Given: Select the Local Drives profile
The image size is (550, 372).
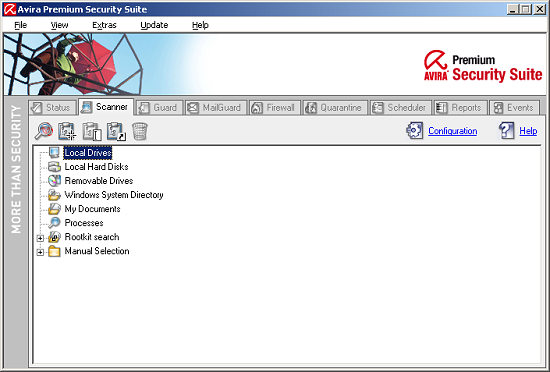Looking at the screenshot, I should pos(88,153).
